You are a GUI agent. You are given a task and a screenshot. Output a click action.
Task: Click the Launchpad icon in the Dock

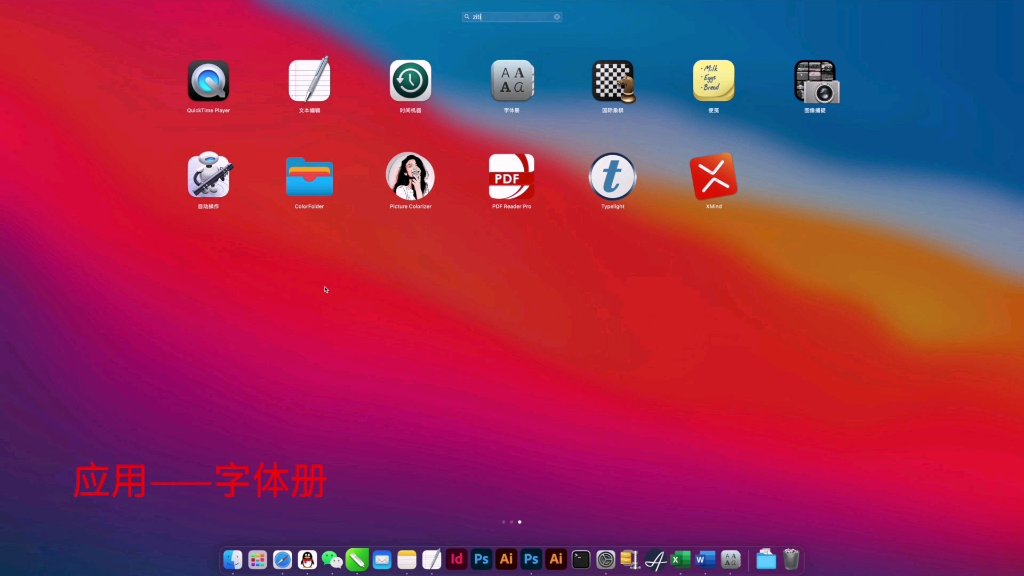pos(257,560)
